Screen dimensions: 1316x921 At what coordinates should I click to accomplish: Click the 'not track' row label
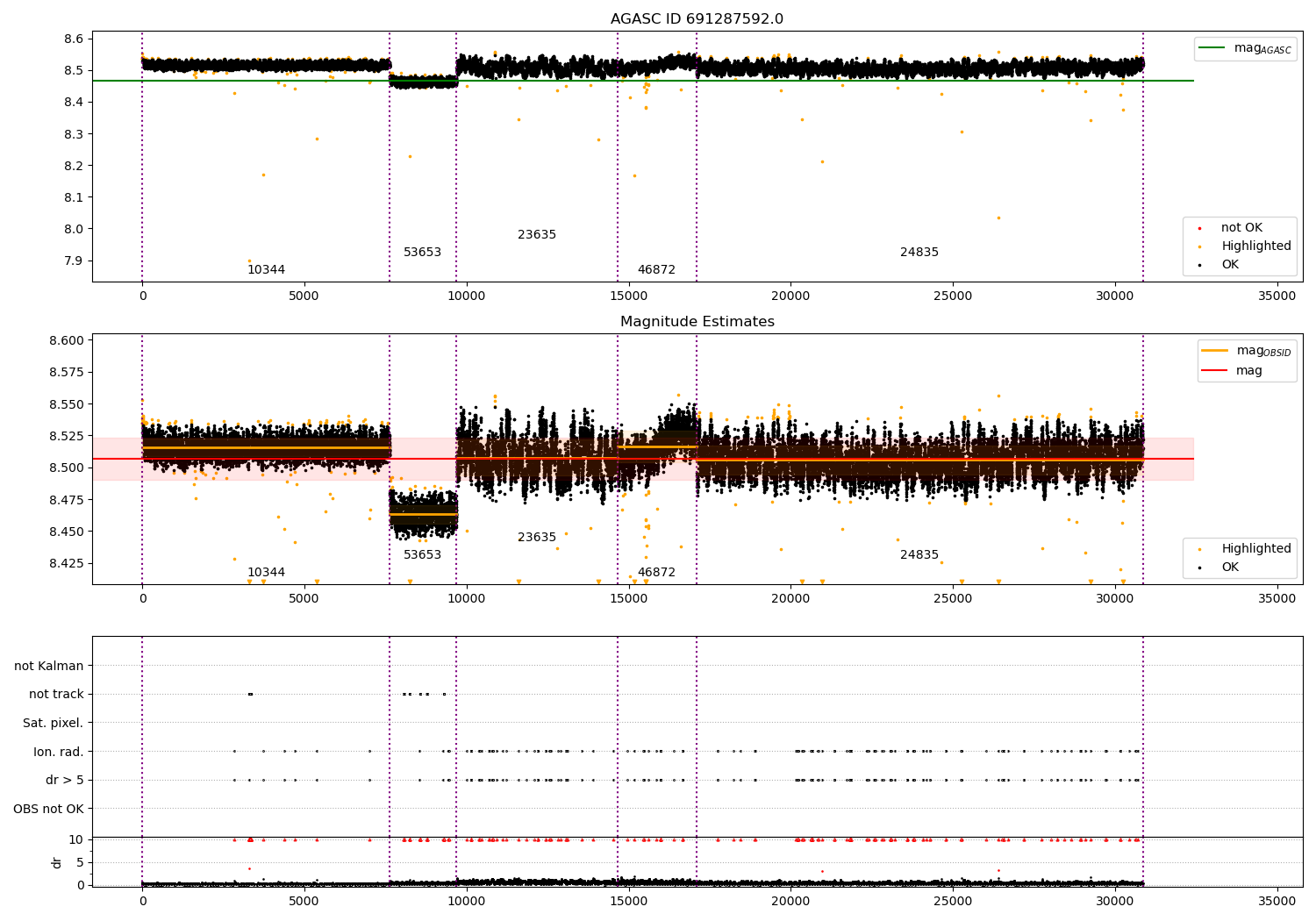pyautogui.click(x=56, y=695)
